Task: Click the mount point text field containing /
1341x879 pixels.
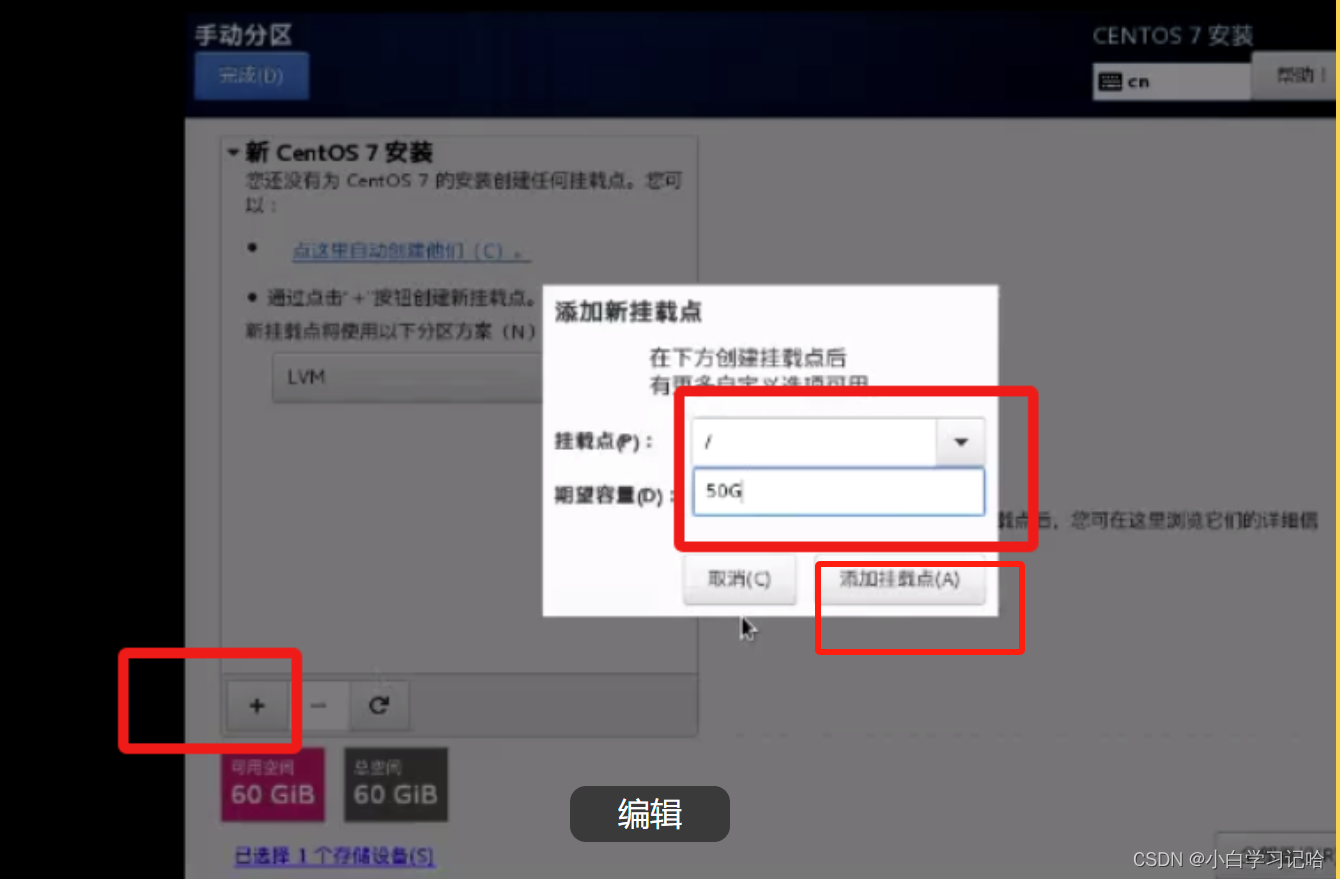Action: point(813,442)
